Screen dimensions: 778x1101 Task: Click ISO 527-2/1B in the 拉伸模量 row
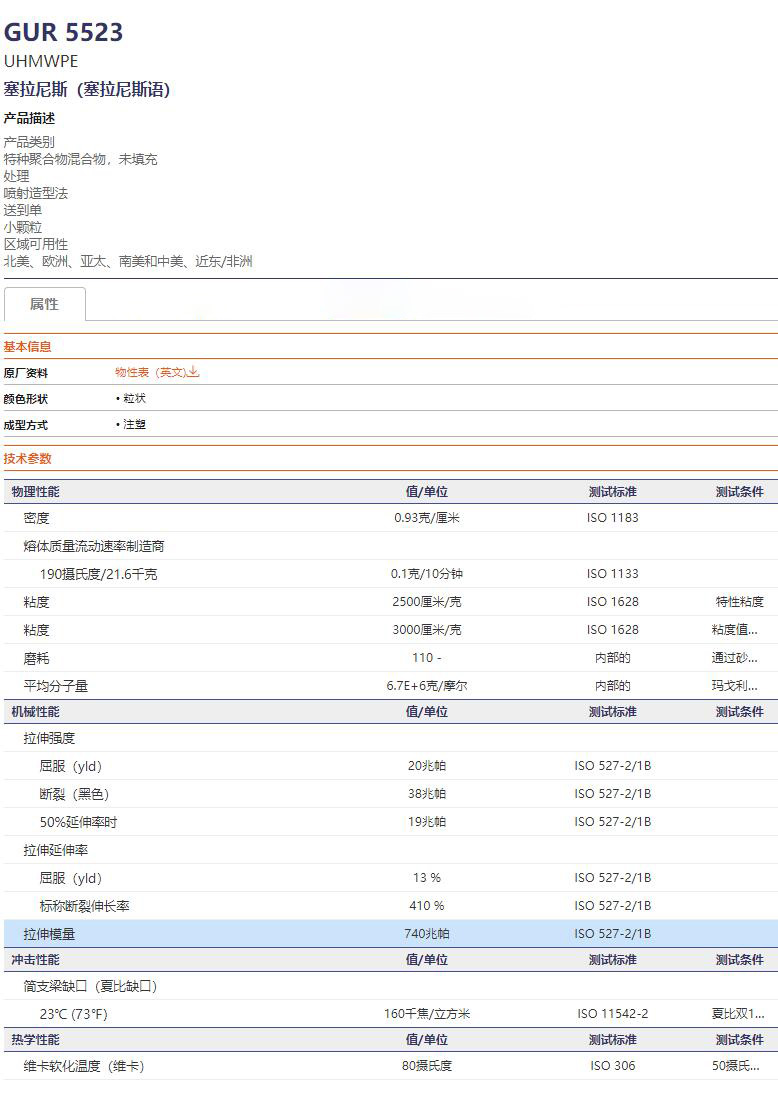click(613, 934)
